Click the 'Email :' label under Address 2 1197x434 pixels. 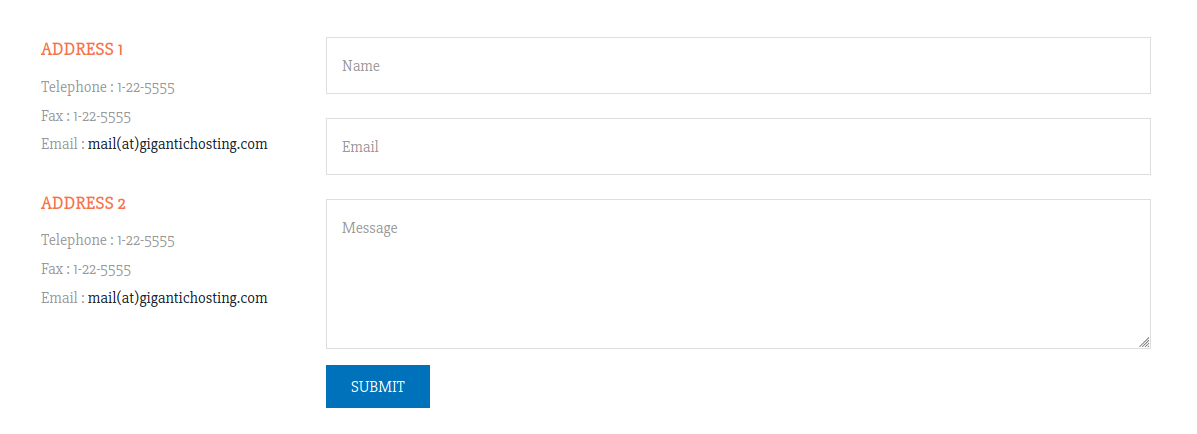pos(62,298)
